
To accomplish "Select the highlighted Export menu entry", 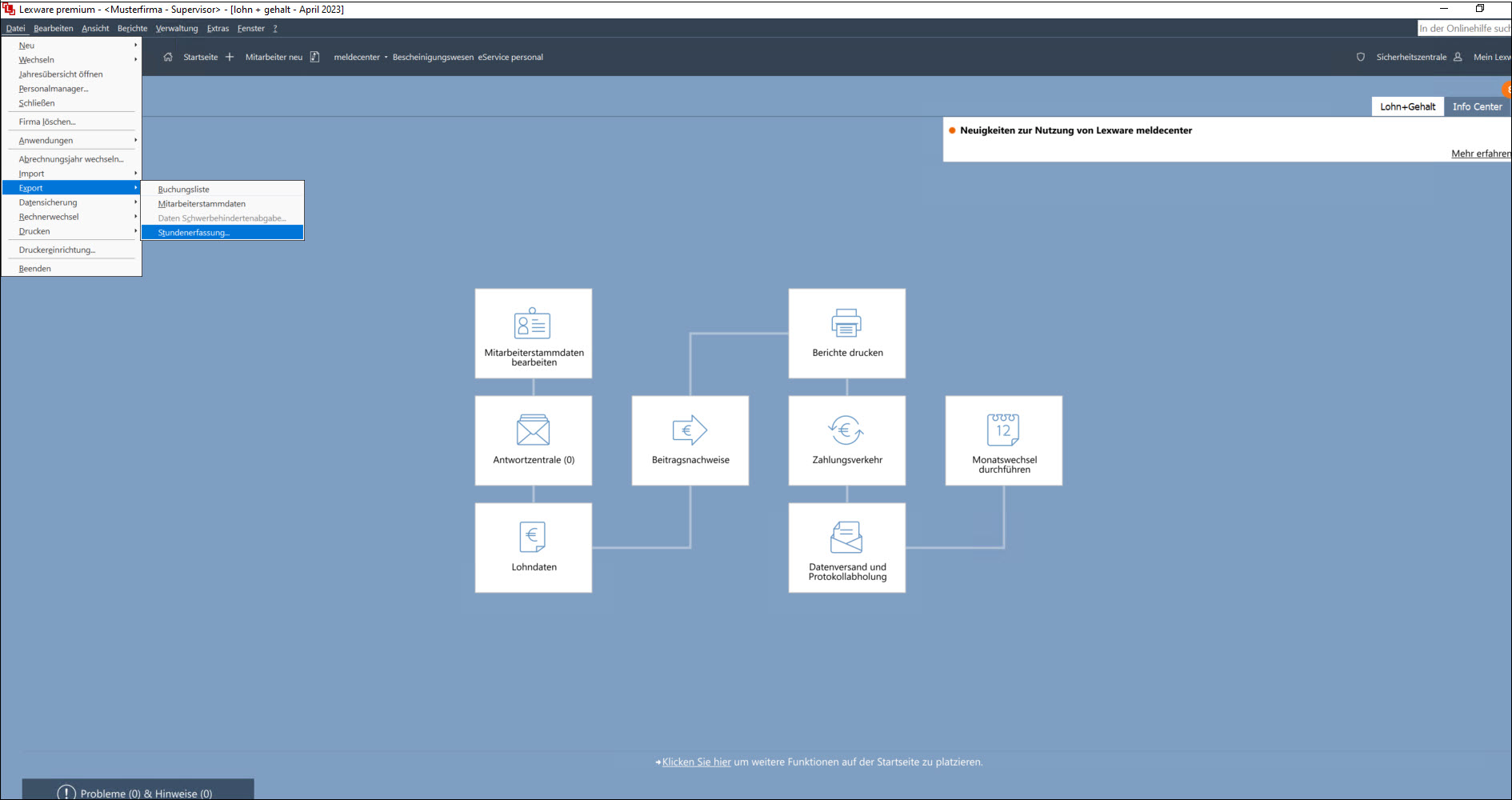I will tap(72, 188).
